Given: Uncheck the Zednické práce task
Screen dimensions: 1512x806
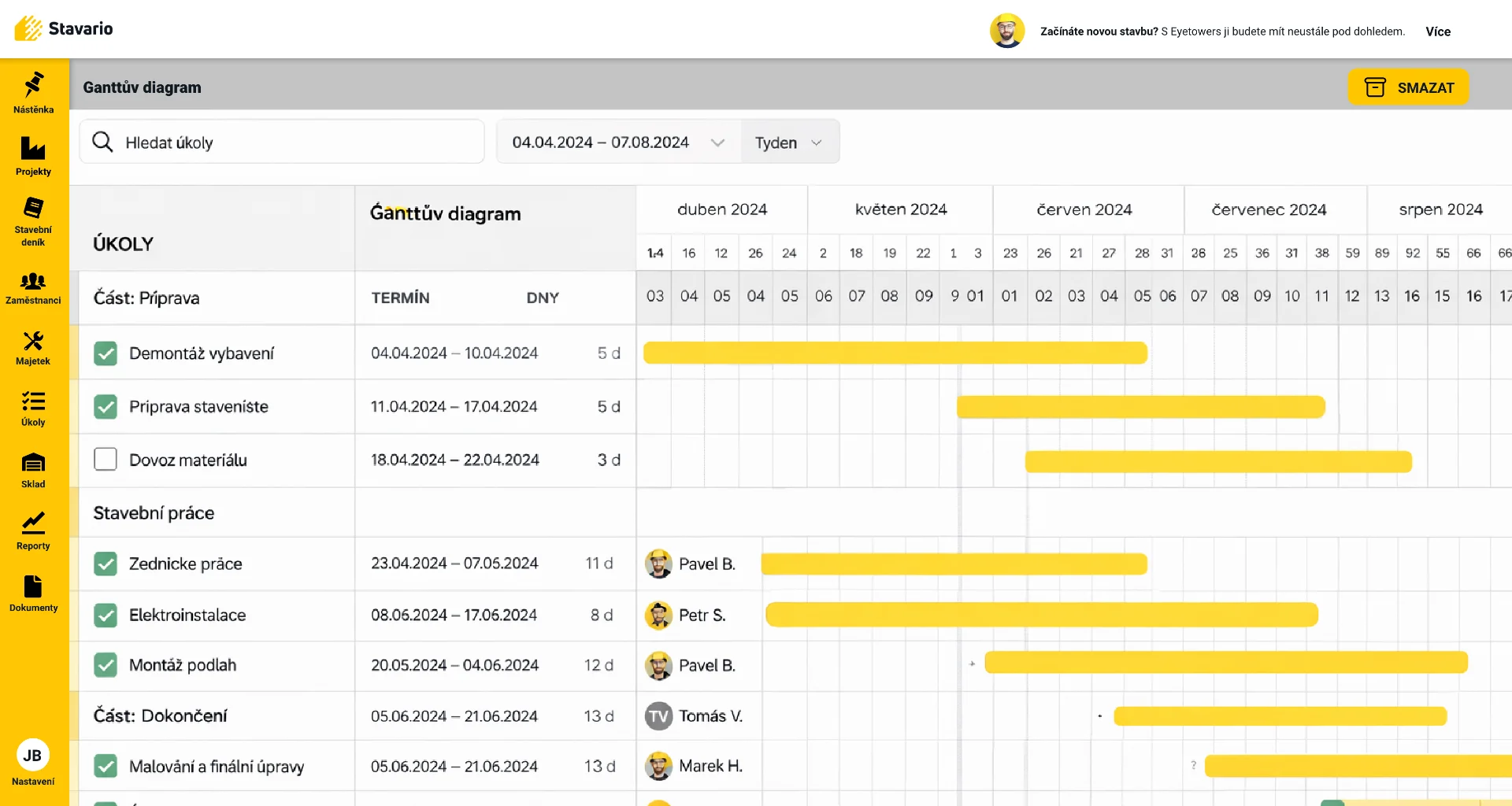Looking at the screenshot, I should [x=106, y=564].
